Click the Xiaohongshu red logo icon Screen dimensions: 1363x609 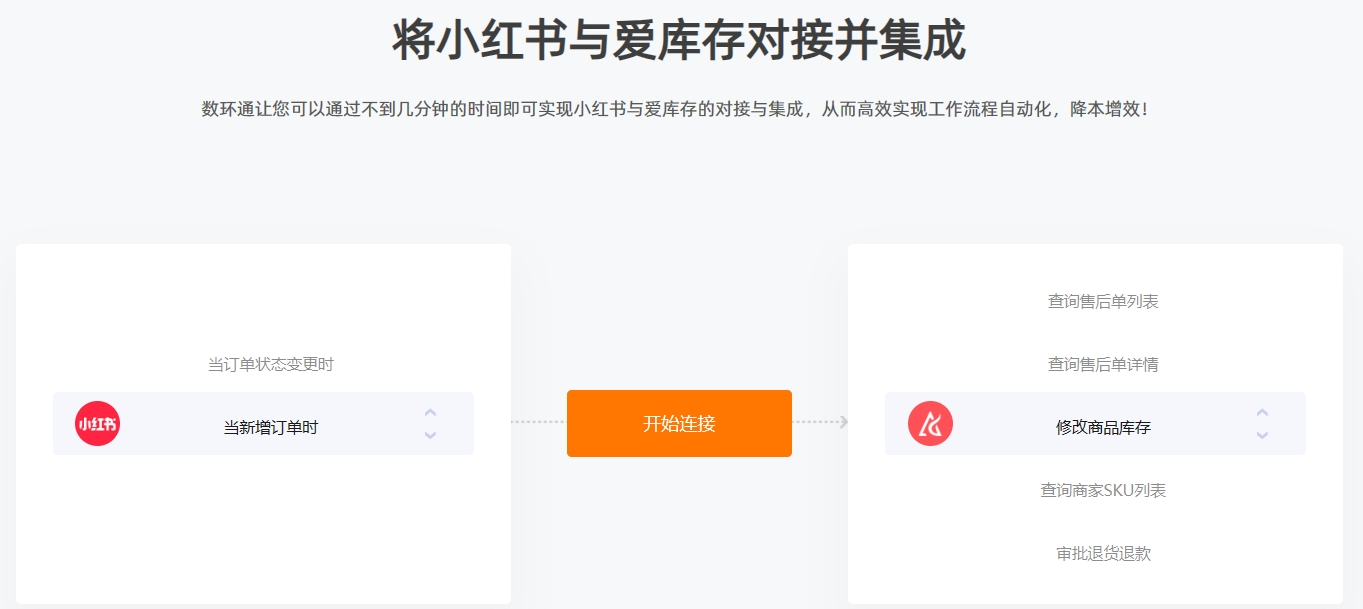tap(97, 423)
